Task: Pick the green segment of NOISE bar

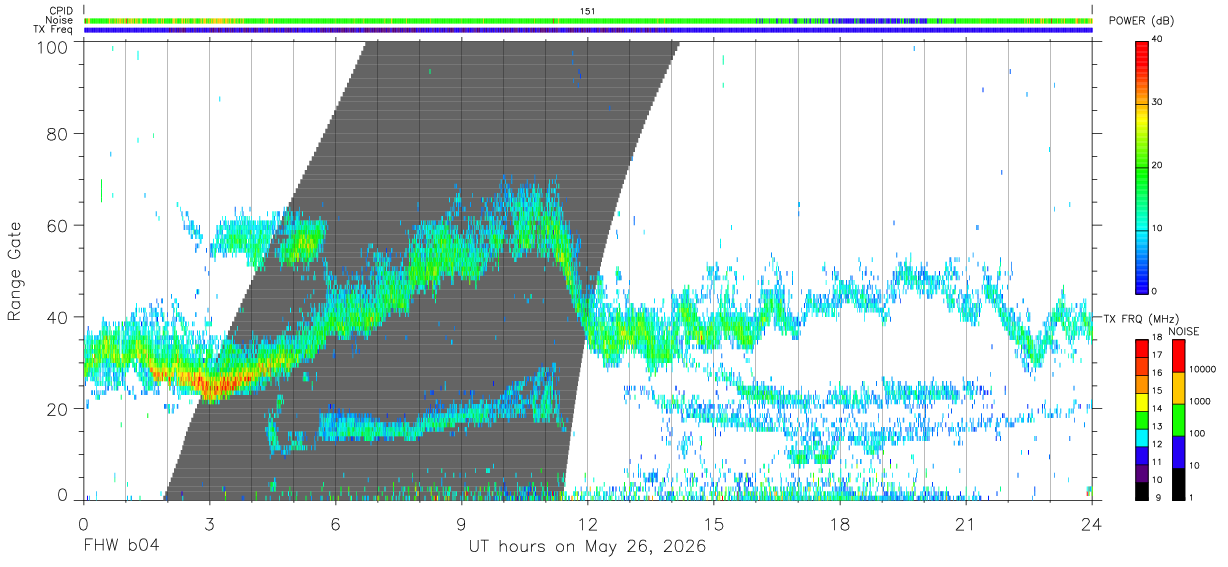Action: point(1177,420)
